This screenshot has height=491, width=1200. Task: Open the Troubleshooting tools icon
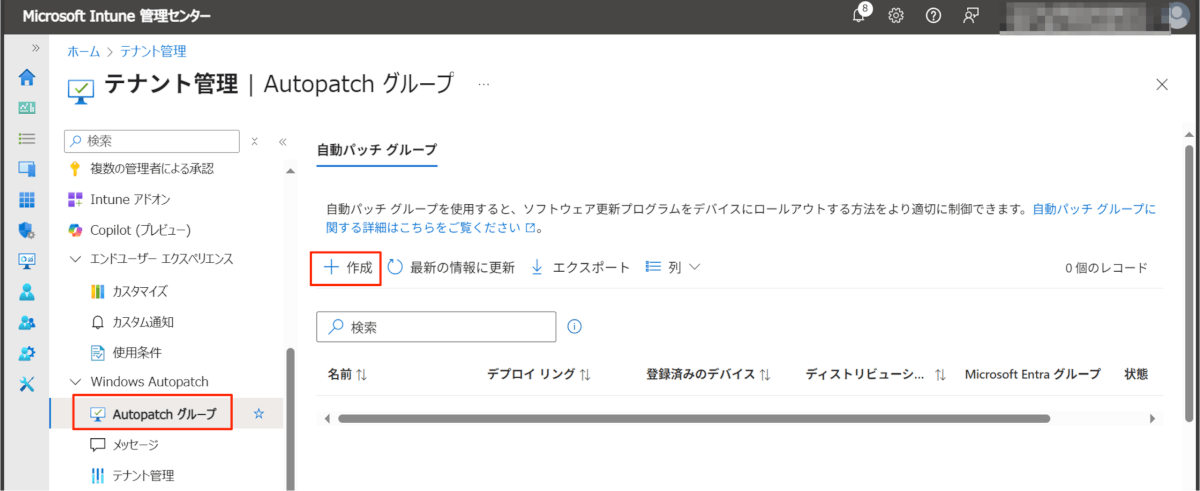[27, 384]
